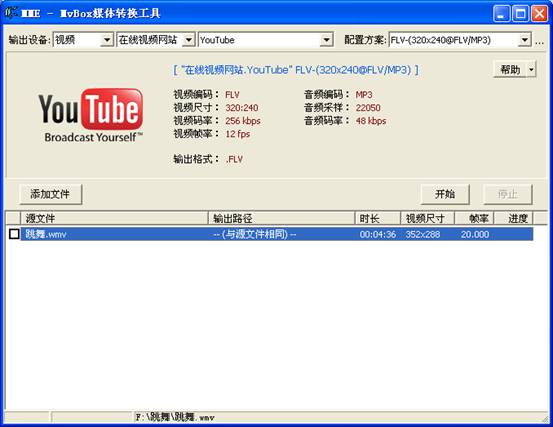Screen dimensions: 553x427
Task: Click the 源文件 column header
Action: [114, 219]
